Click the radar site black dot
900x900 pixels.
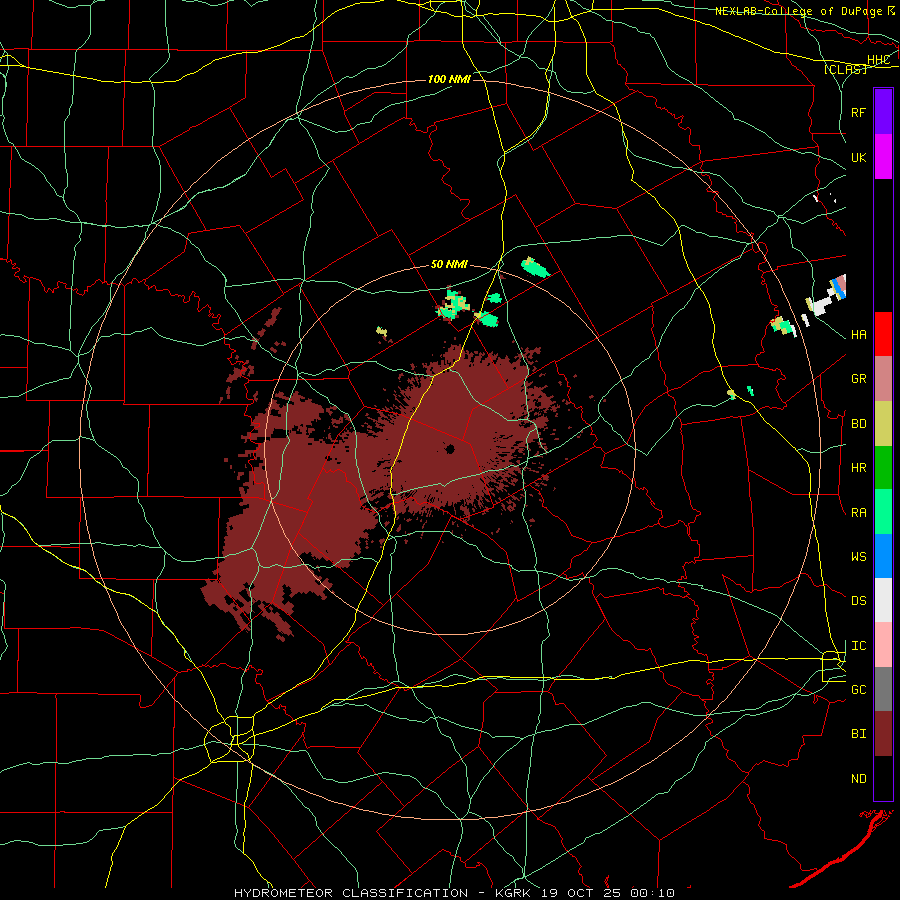450,448
